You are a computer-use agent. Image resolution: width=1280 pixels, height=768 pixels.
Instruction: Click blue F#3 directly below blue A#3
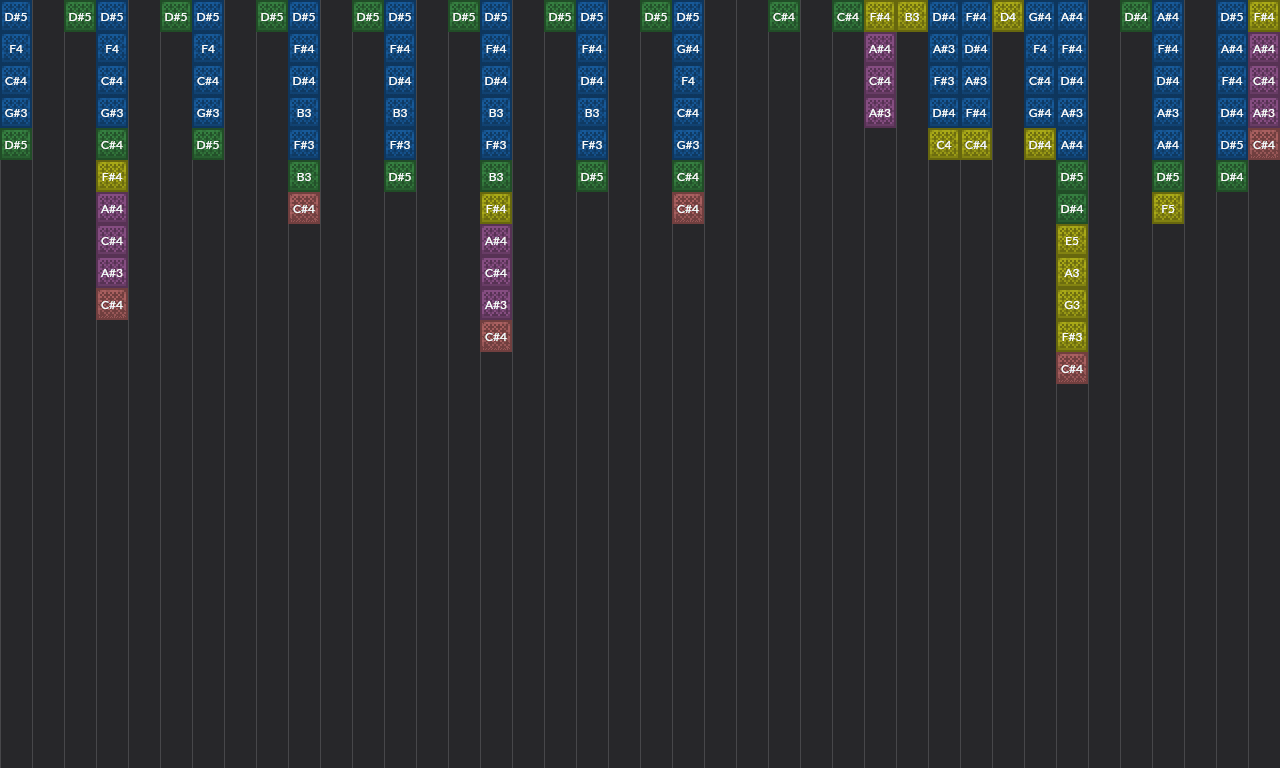click(944, 81)
